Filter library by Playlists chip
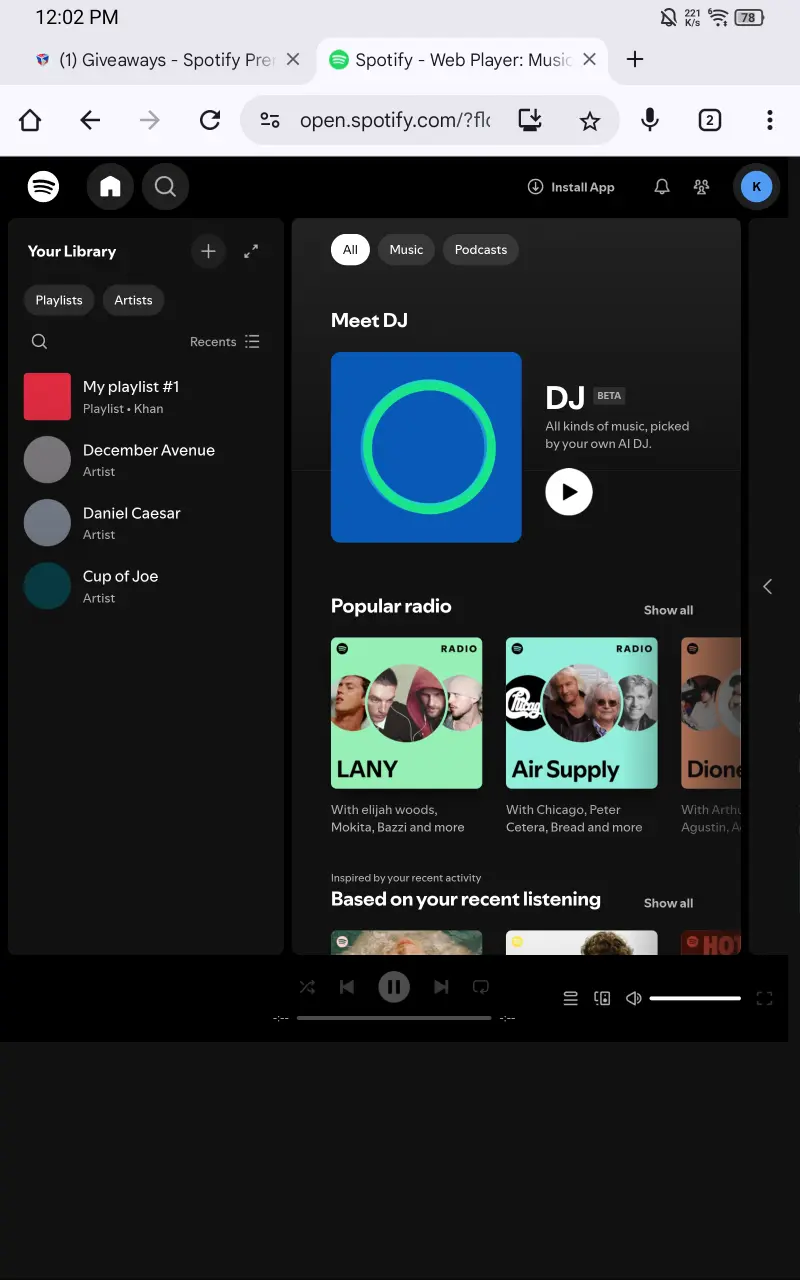Viewport: 800px width, 1280px height. (x=59, y=300)
